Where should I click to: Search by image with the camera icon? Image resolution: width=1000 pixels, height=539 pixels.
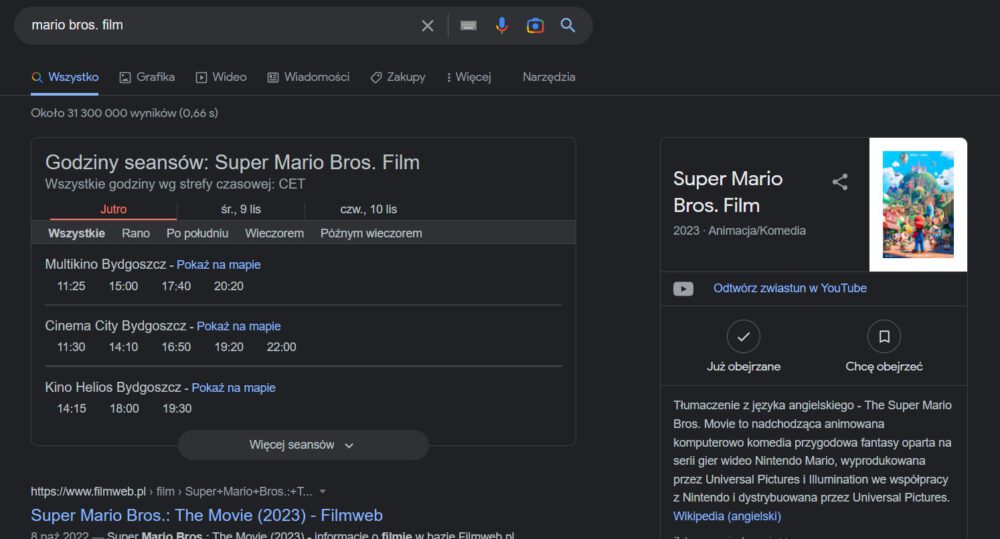tap(535, 25)
